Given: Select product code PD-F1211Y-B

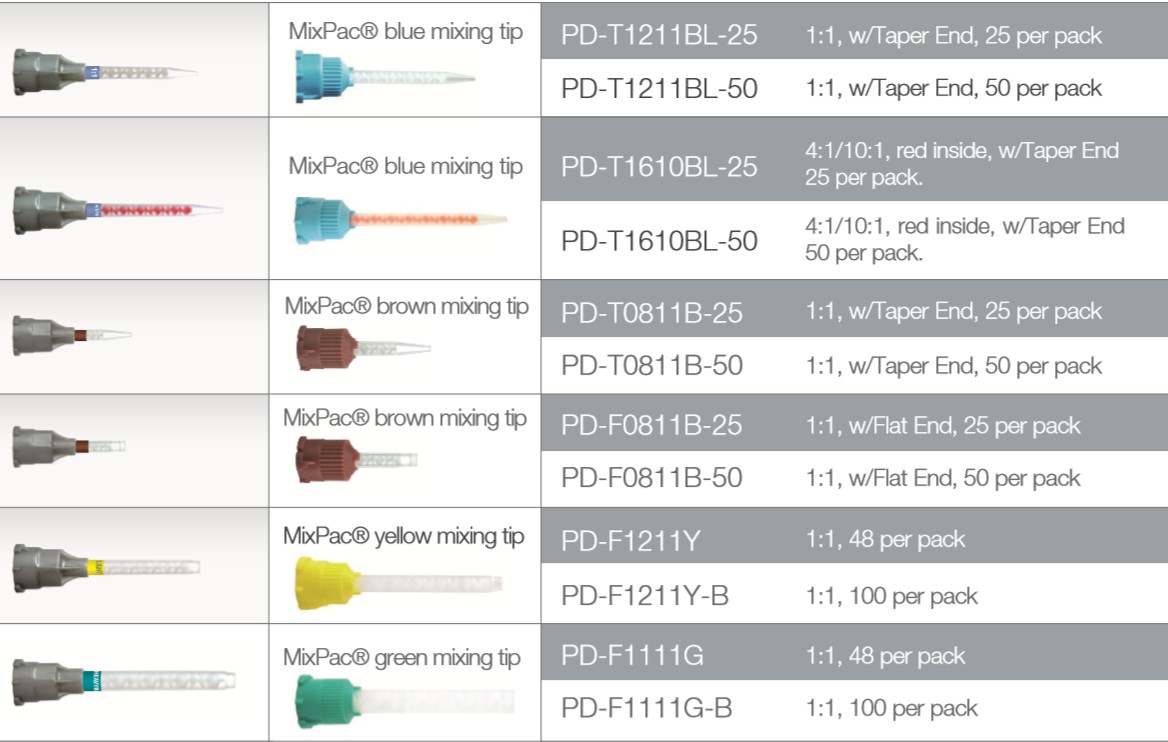Looking at the screenshot, I should pos(645,596).
